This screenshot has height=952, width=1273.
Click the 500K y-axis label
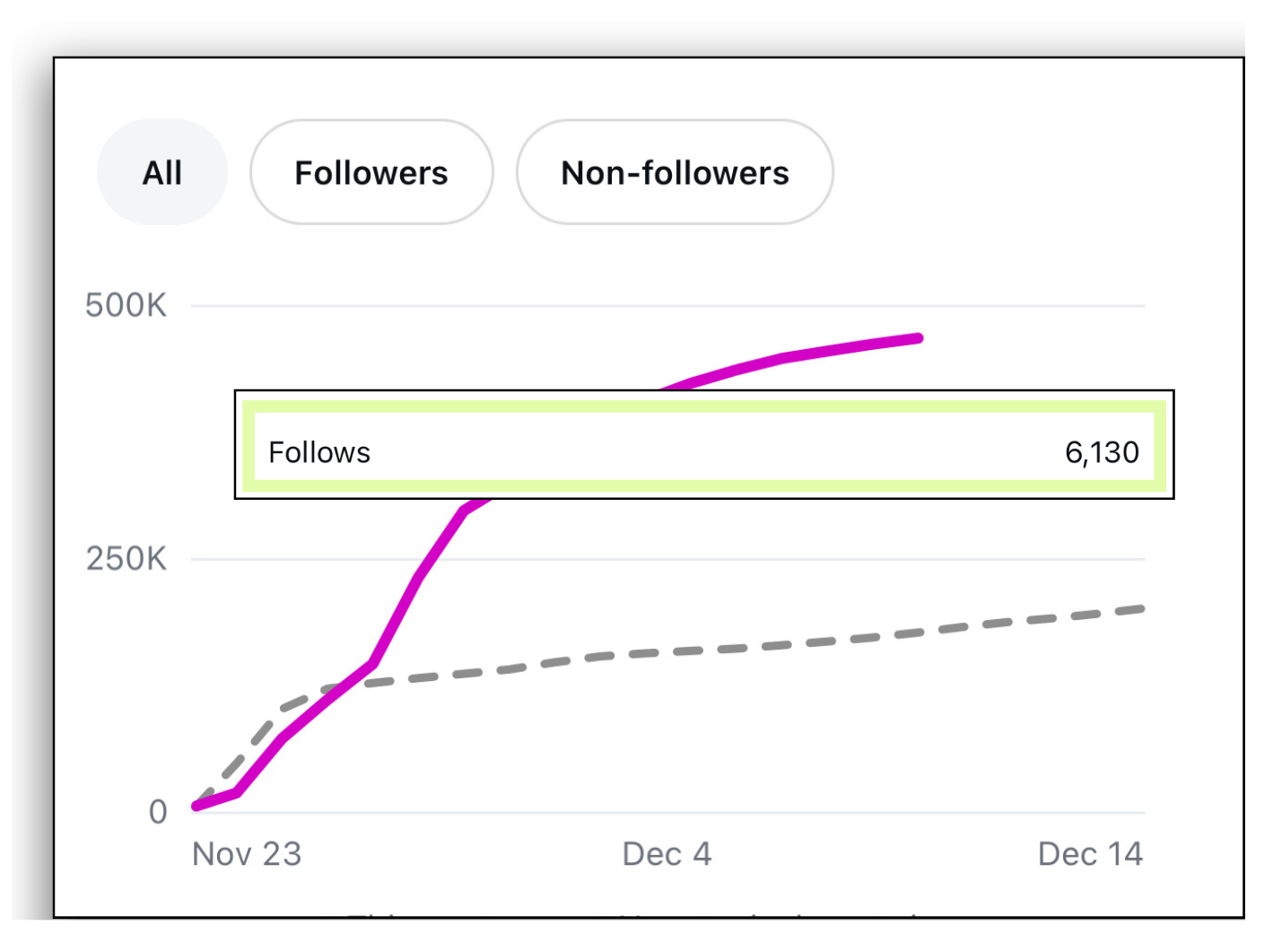(x=126, y=306)
